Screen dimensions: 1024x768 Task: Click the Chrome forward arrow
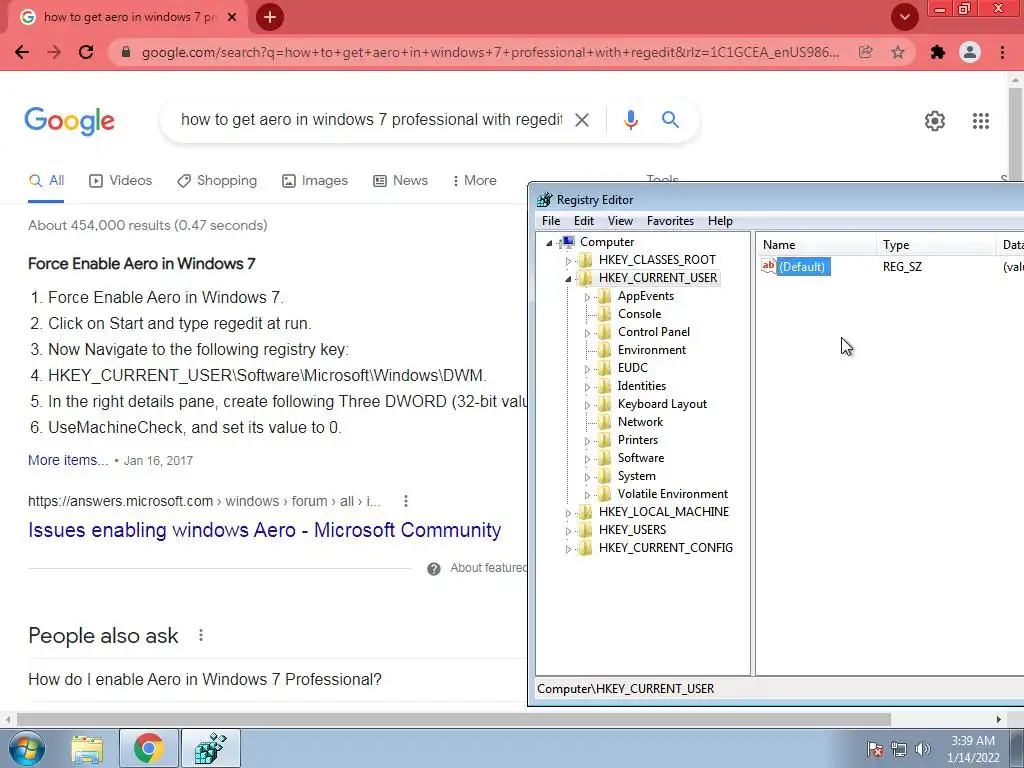coord(54,52)
